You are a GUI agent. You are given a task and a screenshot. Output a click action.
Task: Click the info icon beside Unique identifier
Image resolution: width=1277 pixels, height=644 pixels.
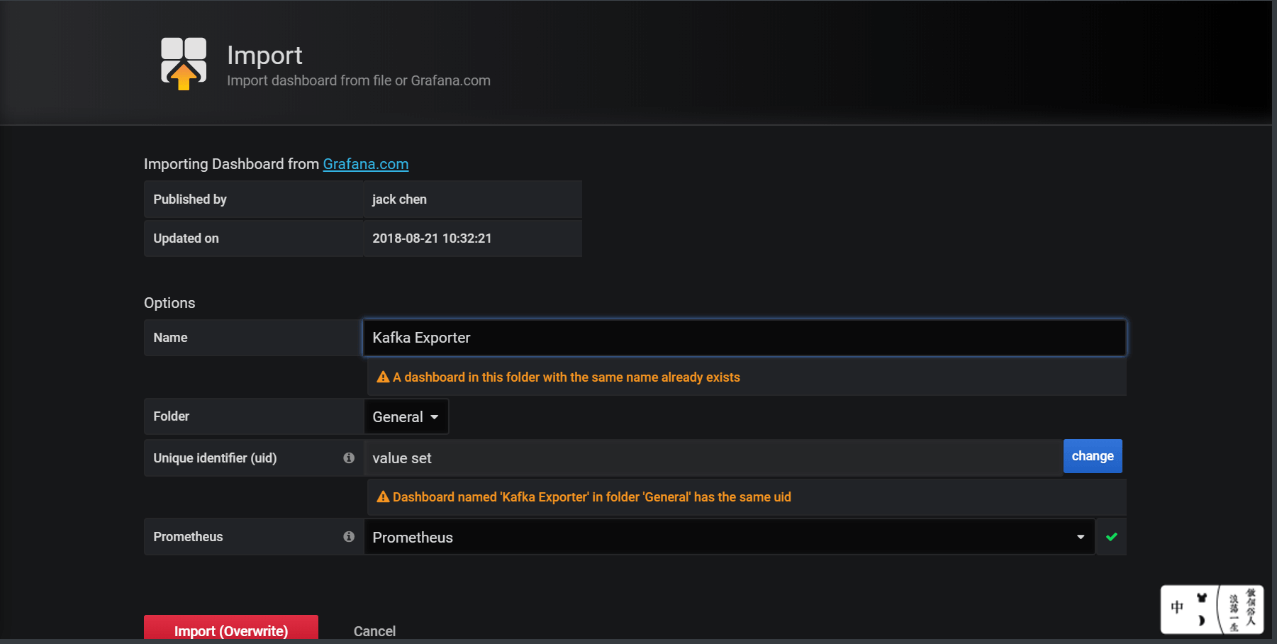[349, 457]
